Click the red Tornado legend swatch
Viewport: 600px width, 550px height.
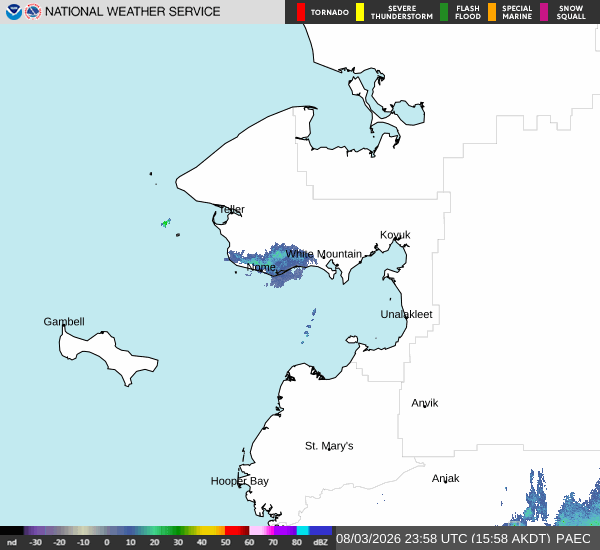click(301, 12)
